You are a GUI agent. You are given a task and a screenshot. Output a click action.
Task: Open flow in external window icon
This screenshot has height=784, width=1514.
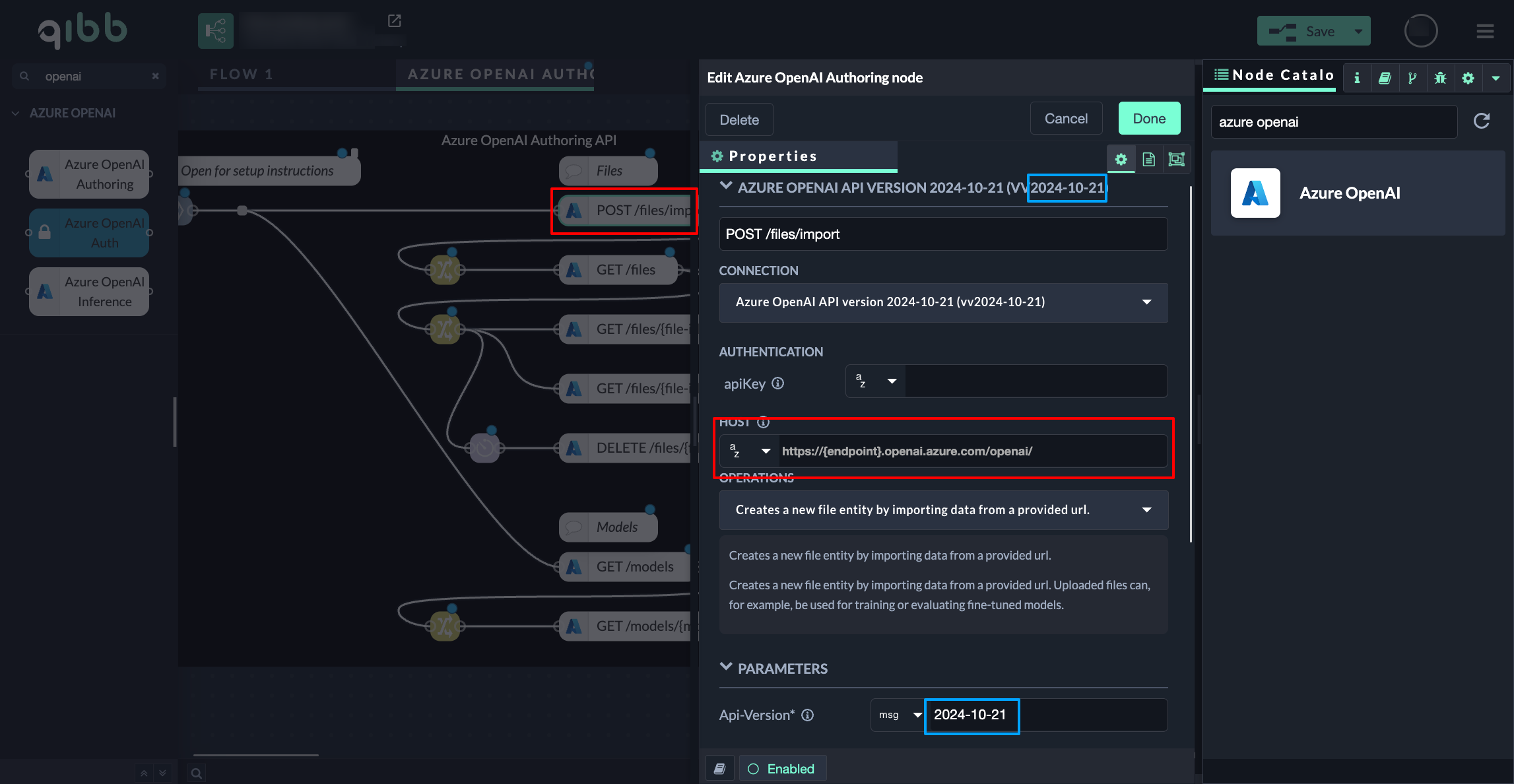tap(394, 21)
